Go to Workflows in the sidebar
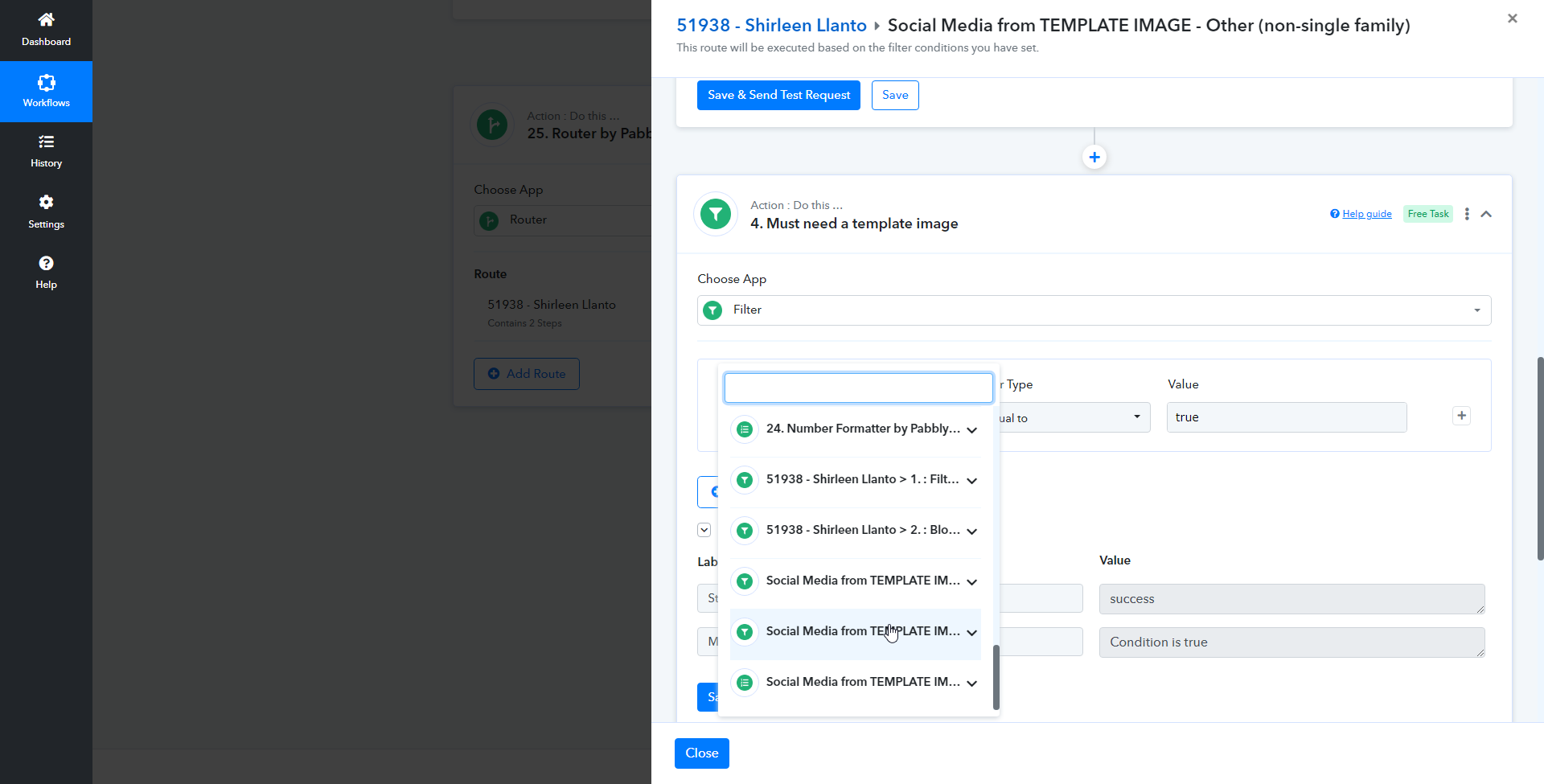Screen dimensions: 1544x784 (46, 92)
